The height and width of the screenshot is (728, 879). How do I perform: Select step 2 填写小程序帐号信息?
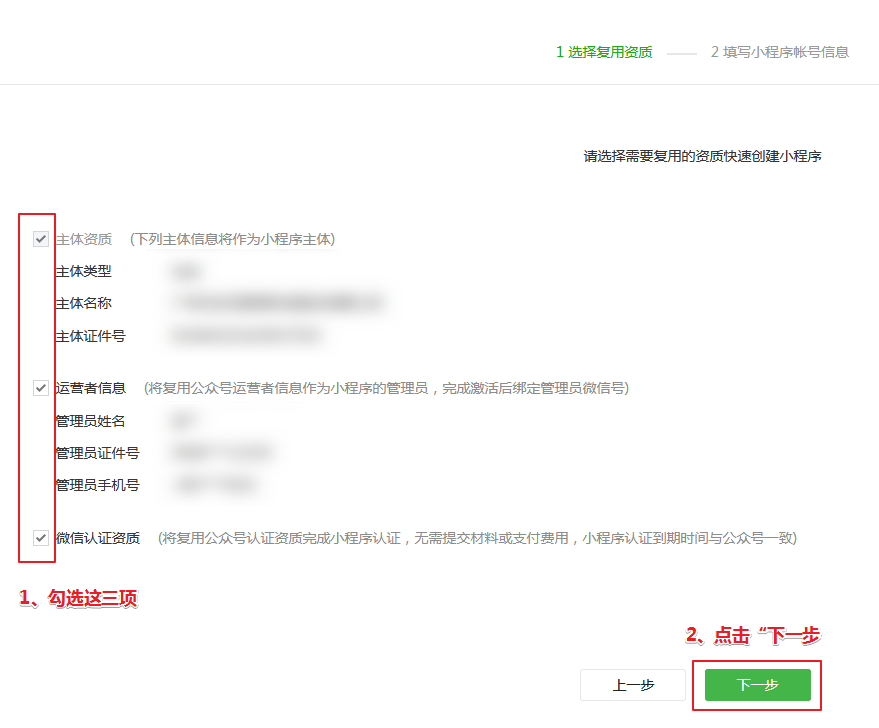point(779,52)
